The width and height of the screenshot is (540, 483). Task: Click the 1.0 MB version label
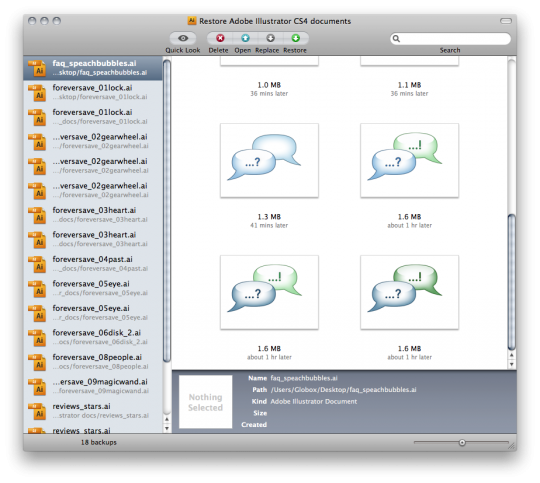tap(269, 85)
